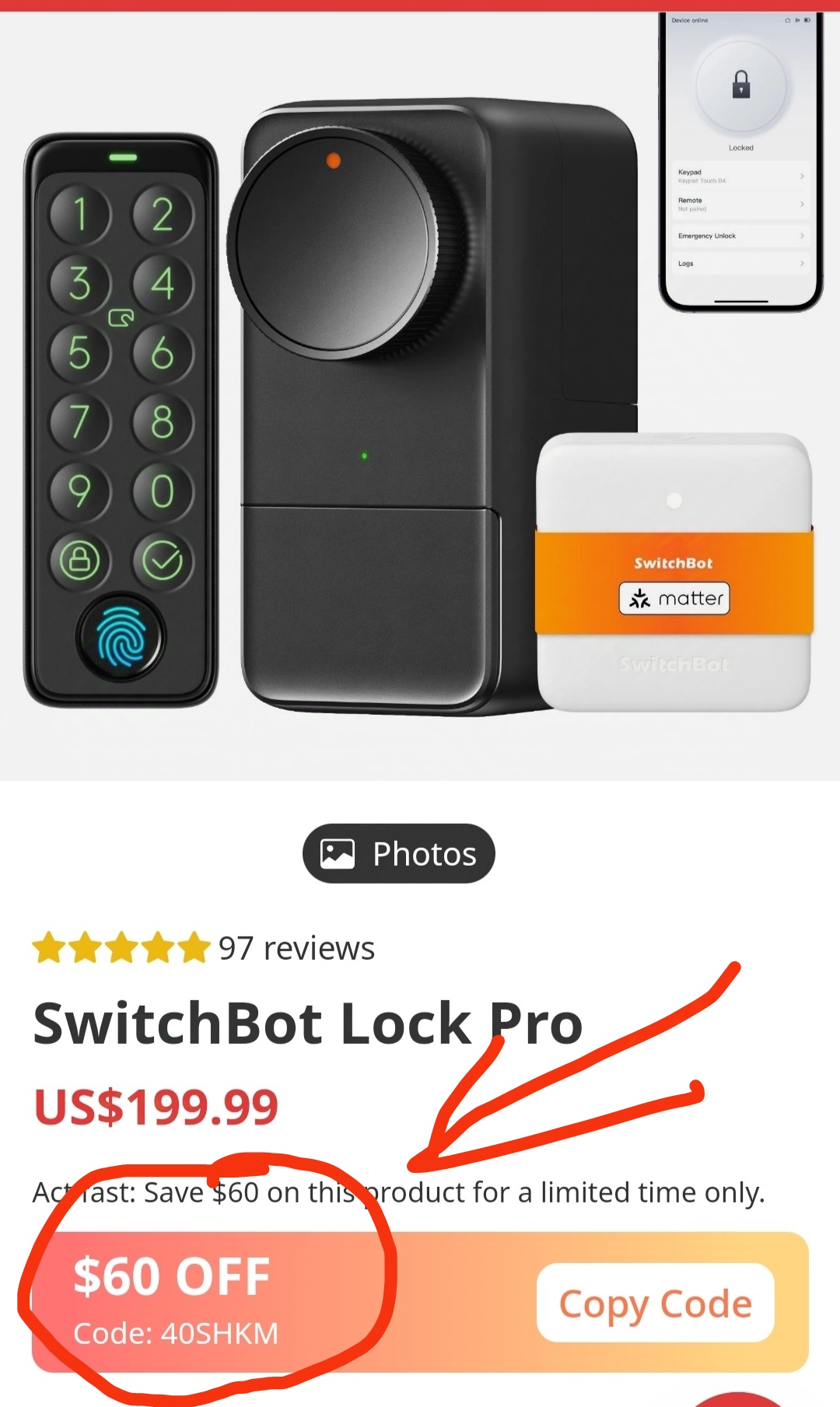Tap the fingerprint sensor icon on keypad
Image resolution: width=840 pixels, height=1407 pixels.
(x=121, y=637)
